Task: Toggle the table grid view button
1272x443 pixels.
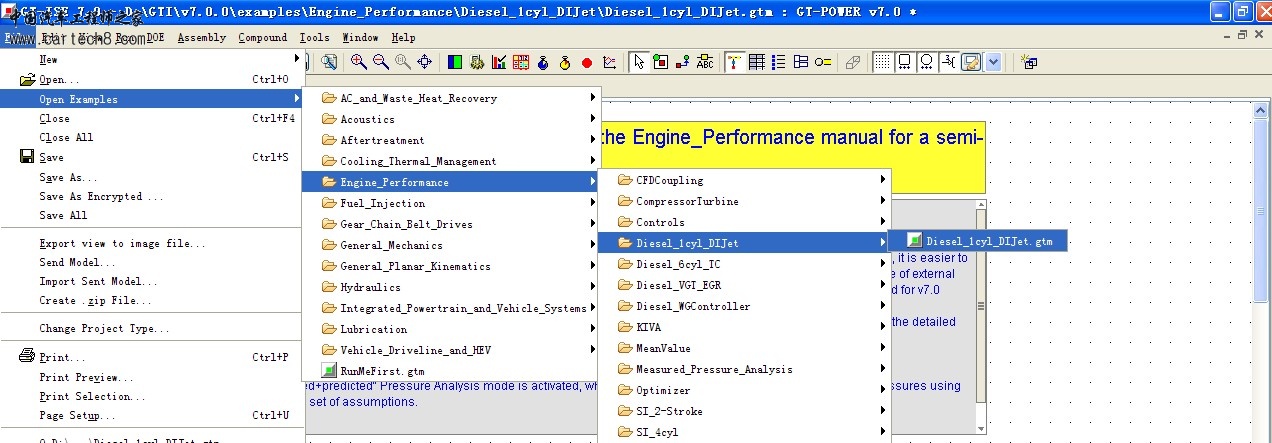Action: point(757,62)
